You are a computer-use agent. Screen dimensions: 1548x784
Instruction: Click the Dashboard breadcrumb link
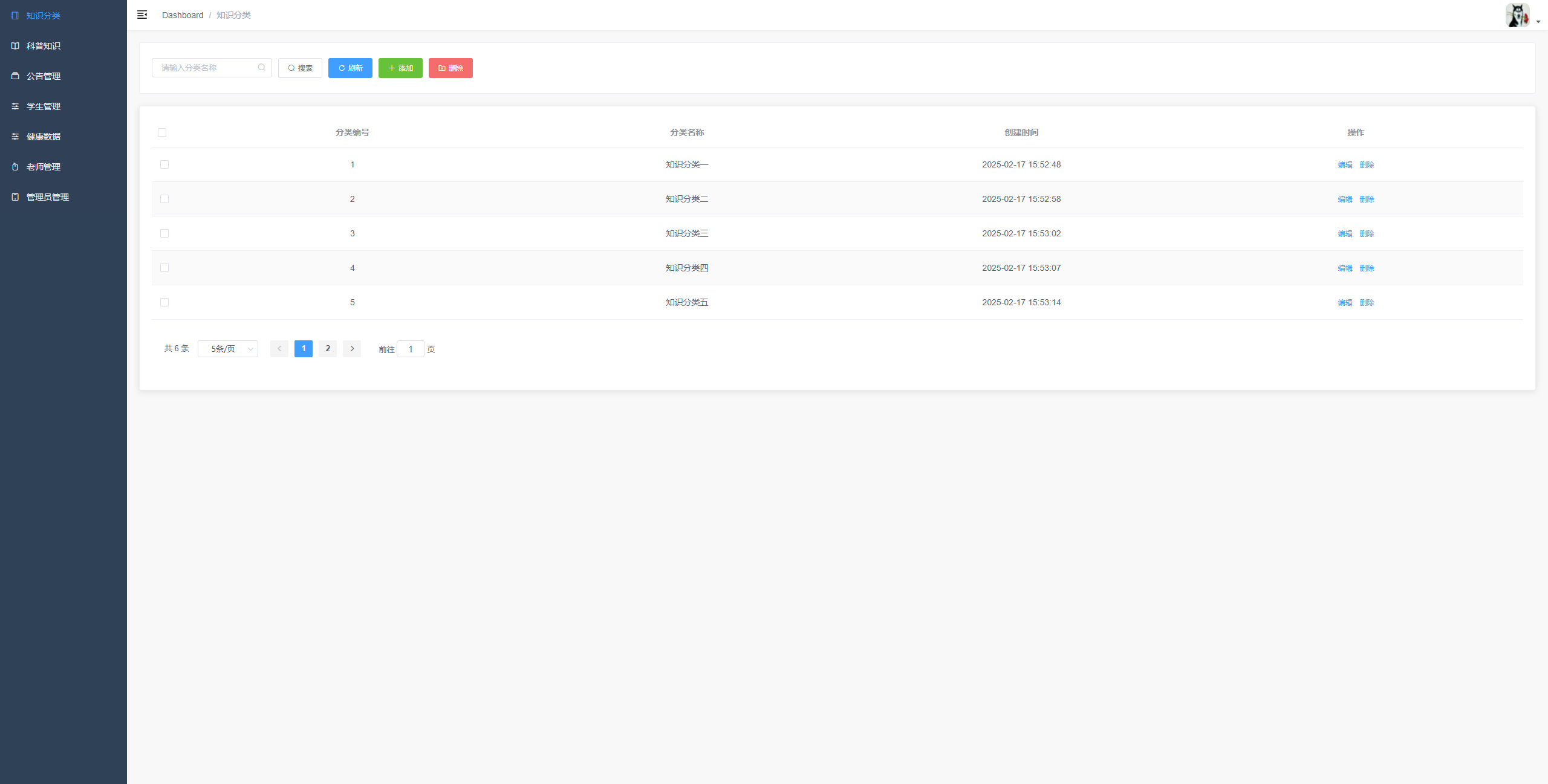(x=183, y=15)
